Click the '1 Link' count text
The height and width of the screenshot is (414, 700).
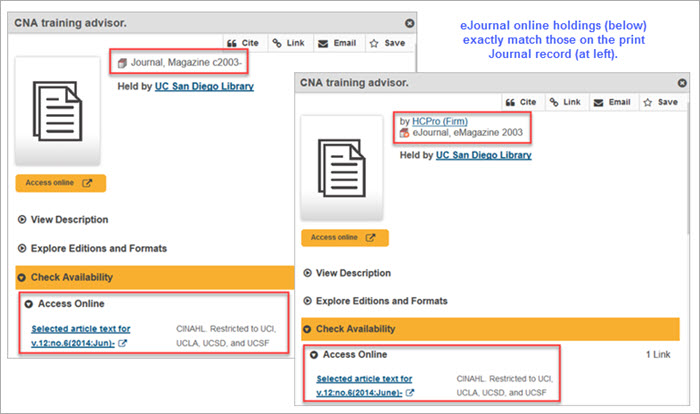click(x=658, y=355)
